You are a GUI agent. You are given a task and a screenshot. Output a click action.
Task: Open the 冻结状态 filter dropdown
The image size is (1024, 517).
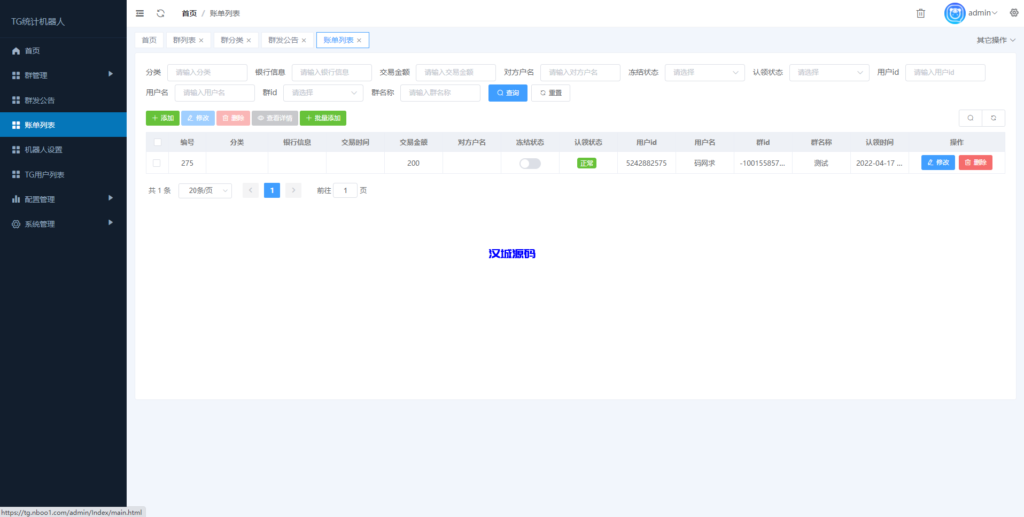704,72
